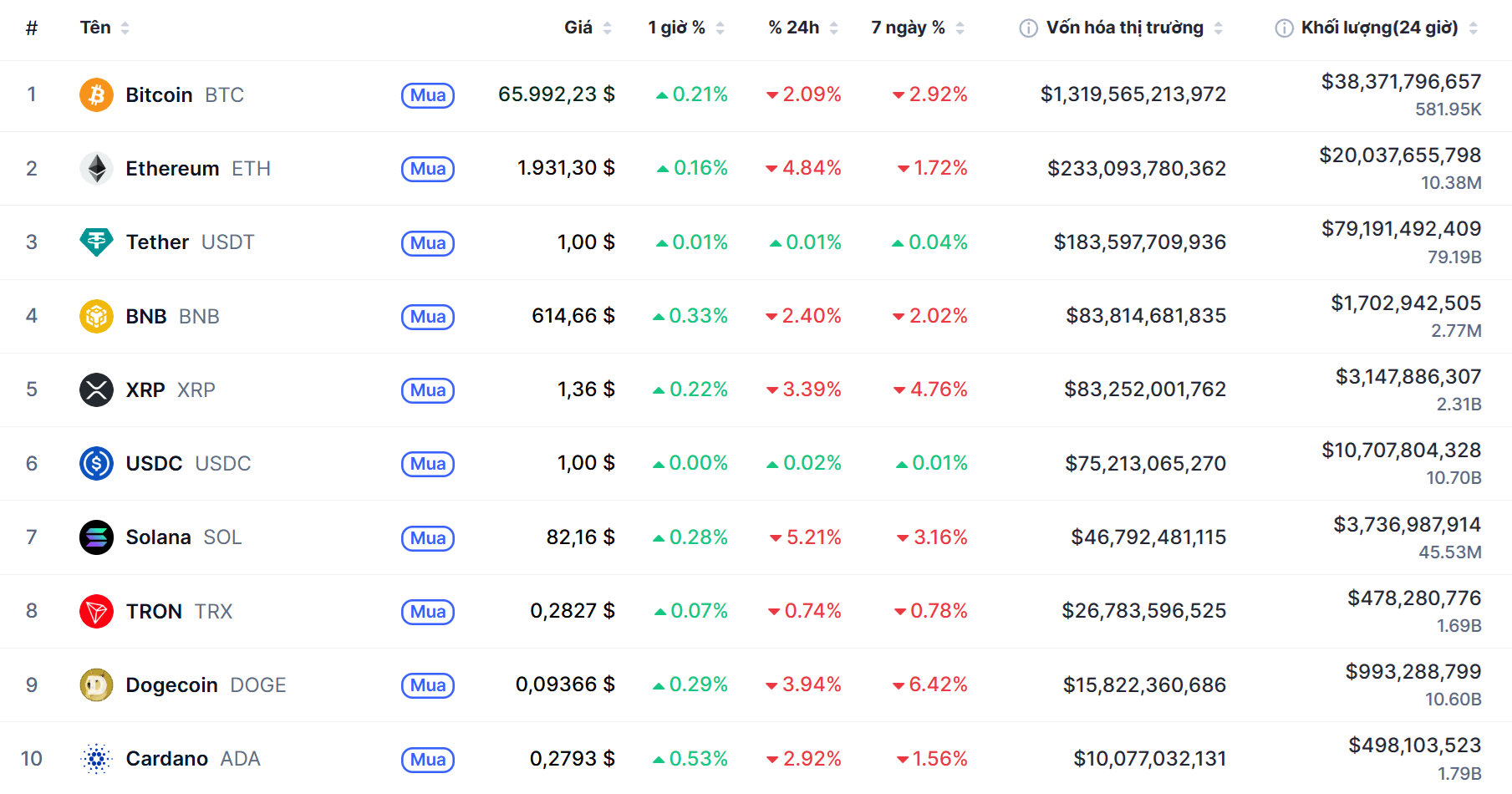This screenshot has width=1512, height=794.
Task: Click the Tether logo icon
Action: [96, 242]
